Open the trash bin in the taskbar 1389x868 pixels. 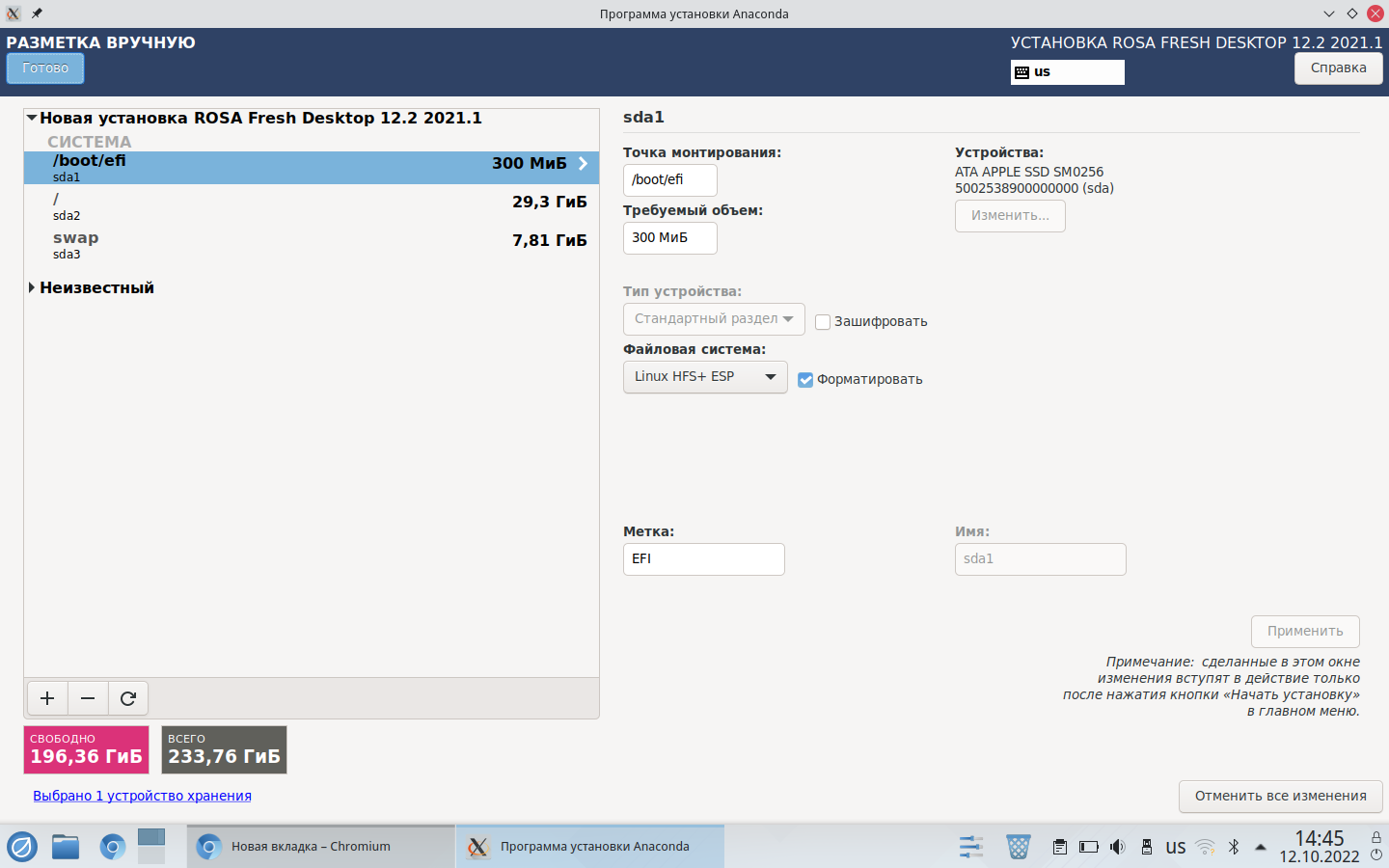click(1019, 847)
